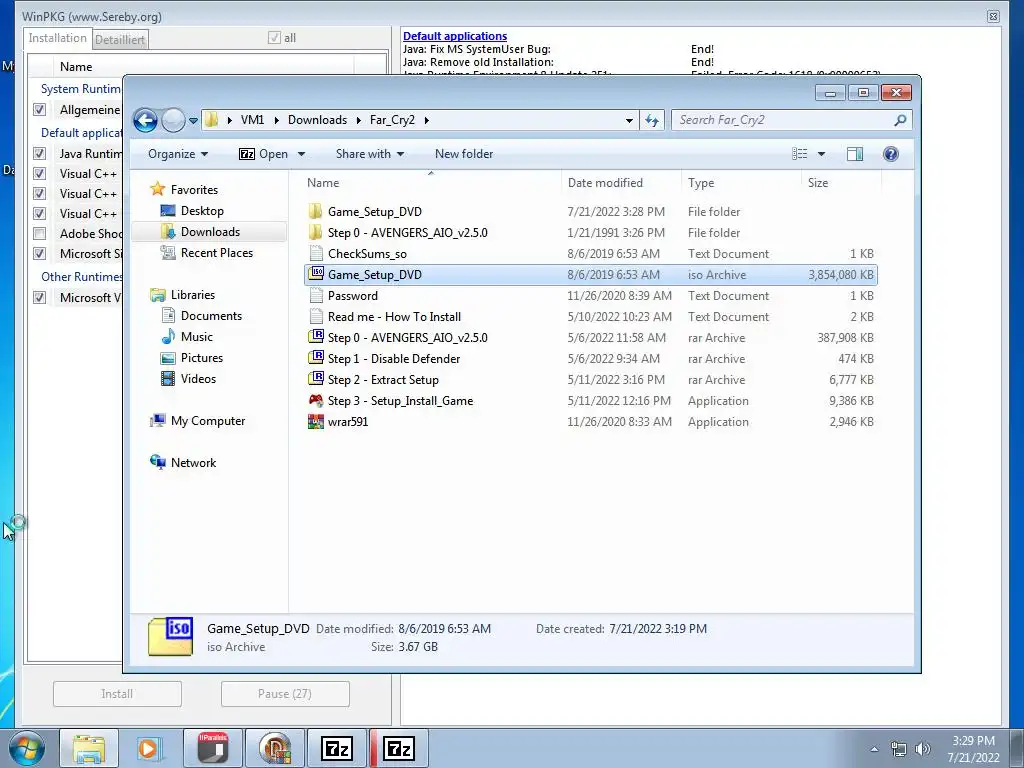Launch Windows Media Player from the taskbar
This screenshot has height=768, width=1024.
148,748
